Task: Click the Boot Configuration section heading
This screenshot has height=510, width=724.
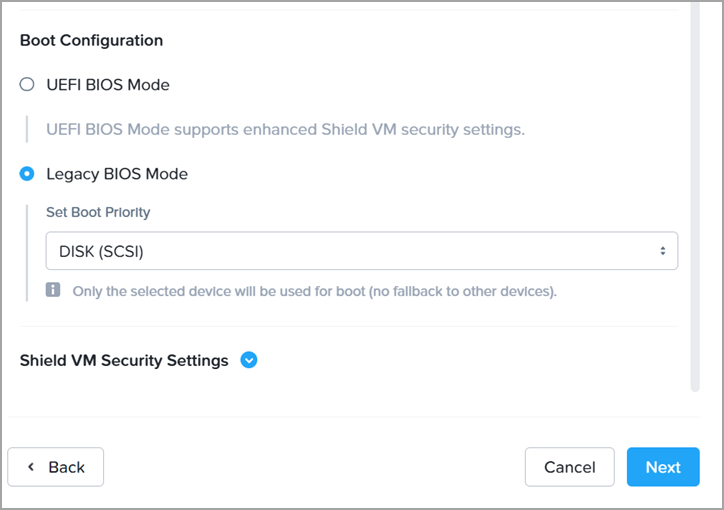Action: pos(91,41)
